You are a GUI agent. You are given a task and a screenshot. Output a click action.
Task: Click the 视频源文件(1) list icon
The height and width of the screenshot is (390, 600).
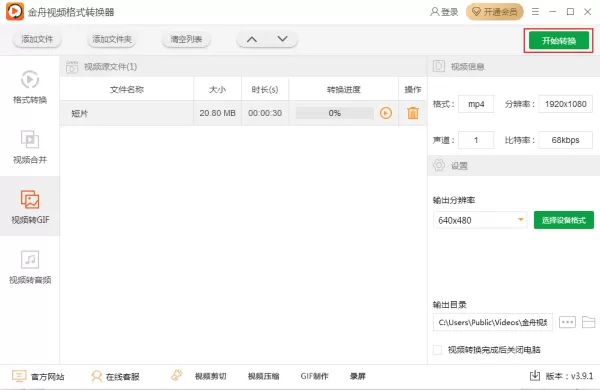(x=72, y=67)
